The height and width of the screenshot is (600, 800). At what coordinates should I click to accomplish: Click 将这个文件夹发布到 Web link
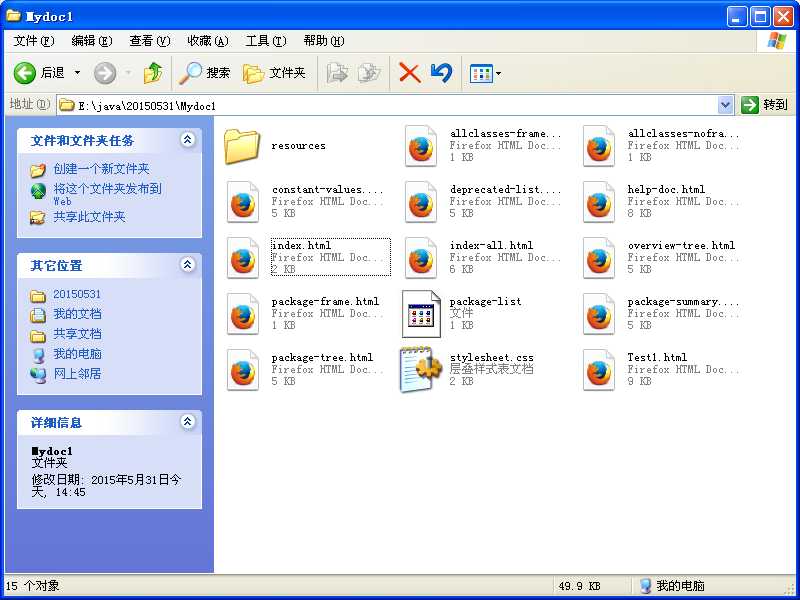(x=108, y=194)
